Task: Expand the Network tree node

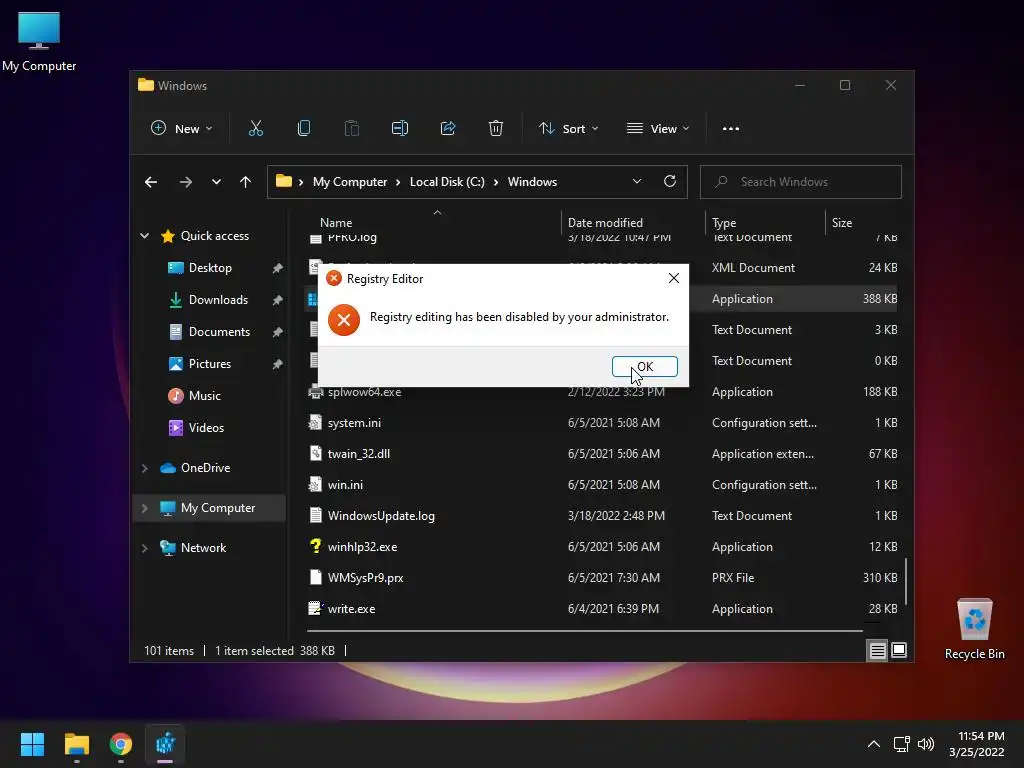Action: point(144,548)
